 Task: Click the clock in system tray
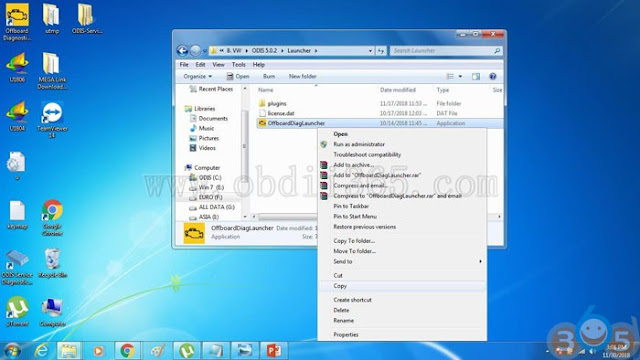point(617,351)
